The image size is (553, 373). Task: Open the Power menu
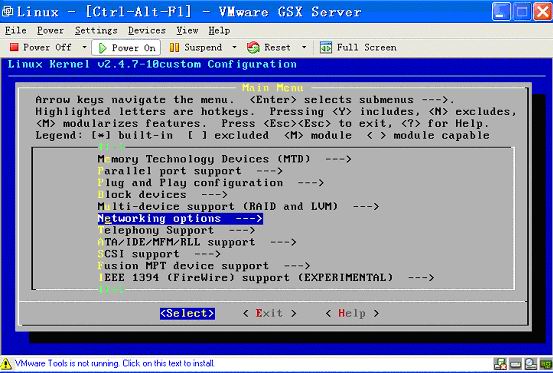click(x=50, y=31)
